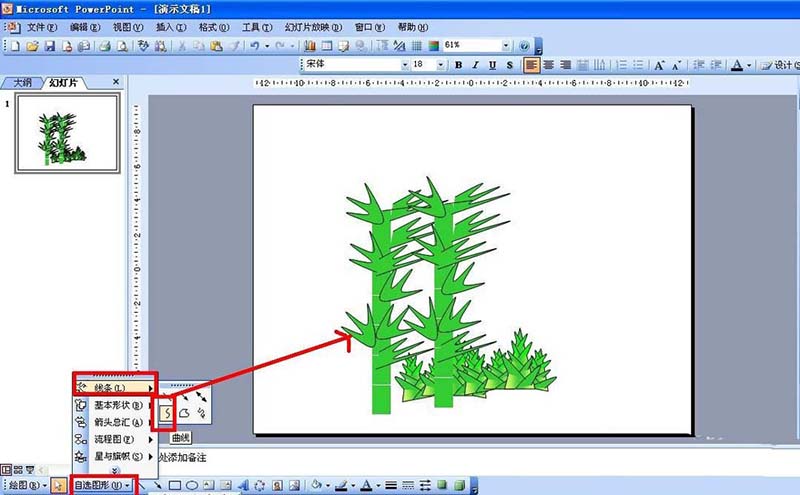The width and height of the screenshot is (800, 495).
Task: Click the Print icon in standard toolbar
Action: click(105, 46)
